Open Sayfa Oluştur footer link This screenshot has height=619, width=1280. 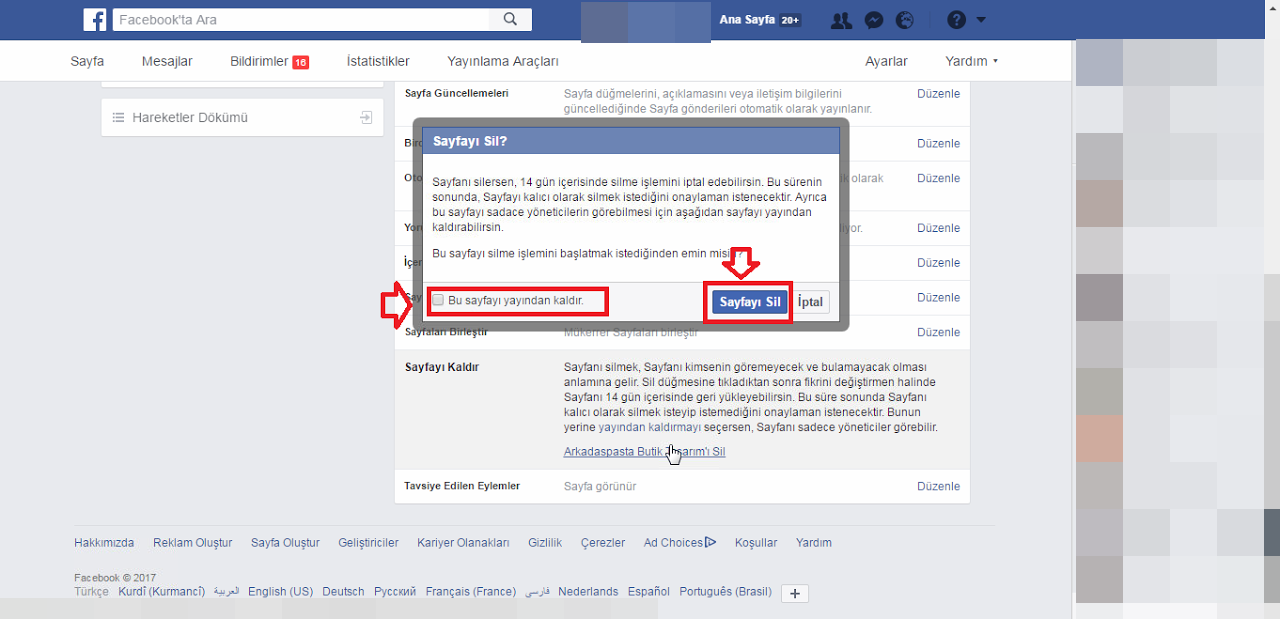point(285,543)
